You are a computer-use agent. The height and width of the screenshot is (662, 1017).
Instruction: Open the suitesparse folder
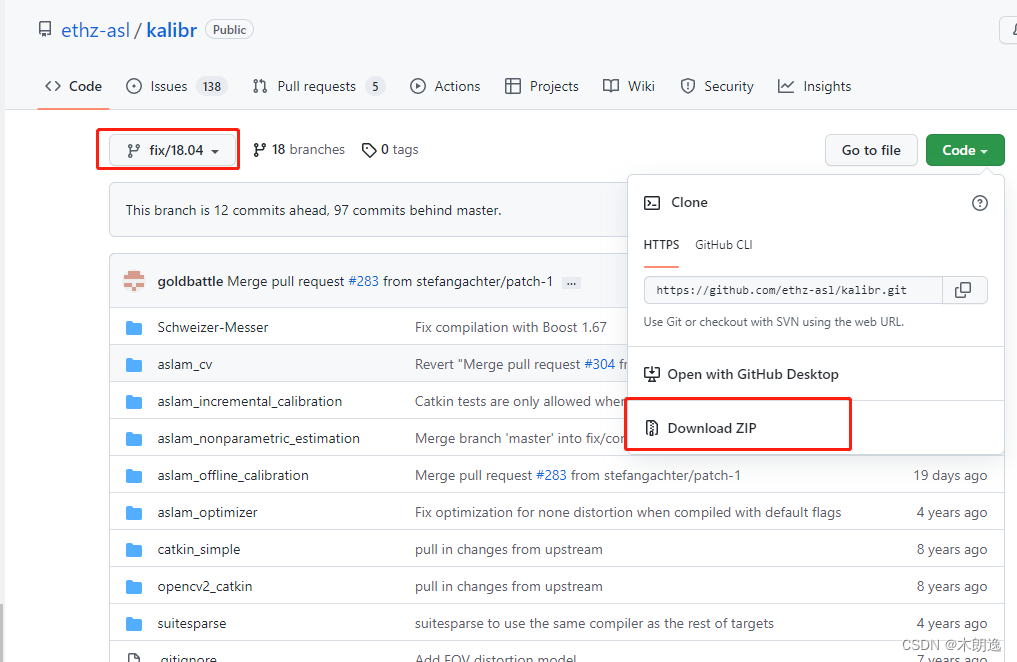click(192, 623)
